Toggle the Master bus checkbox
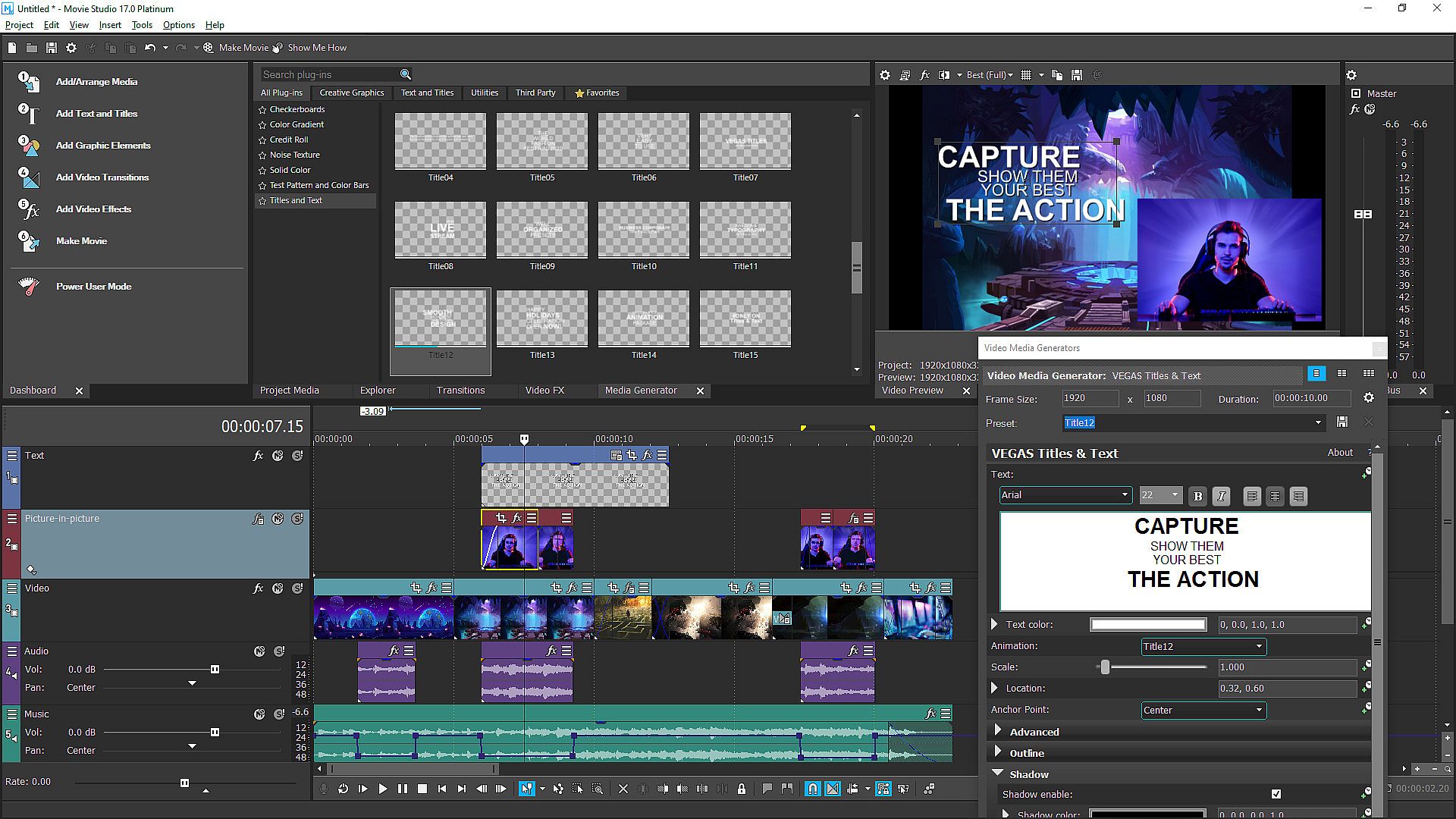1456x819 pixels. tap(1356, 93)
